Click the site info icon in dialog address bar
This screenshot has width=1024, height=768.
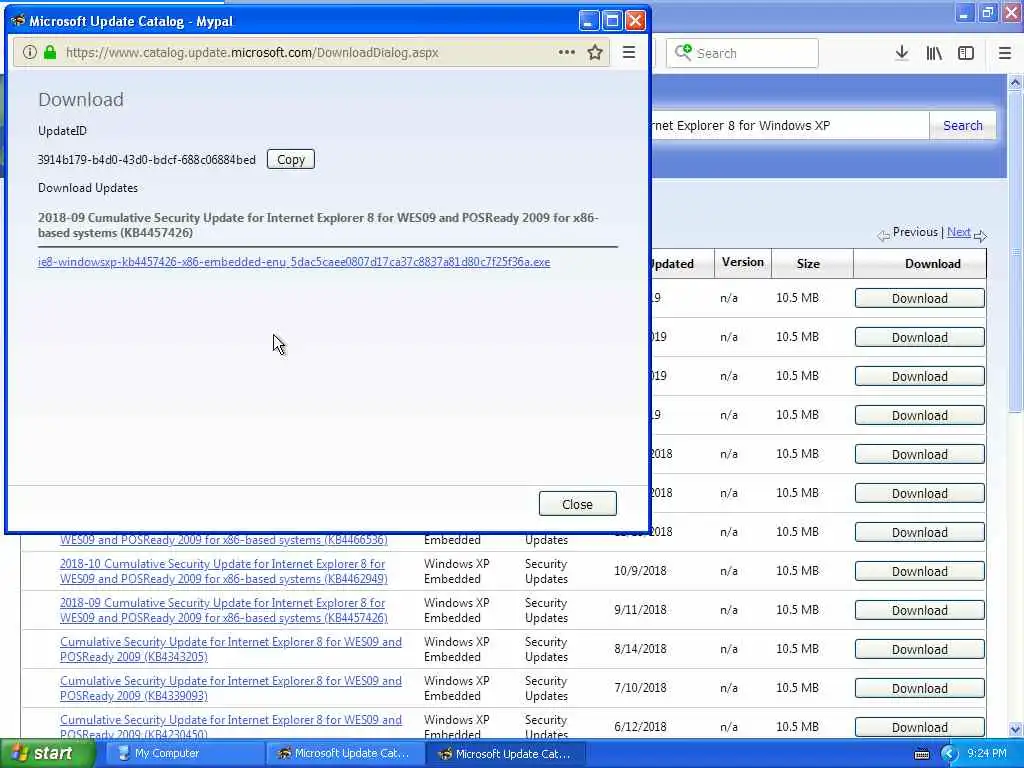point(29,52)
